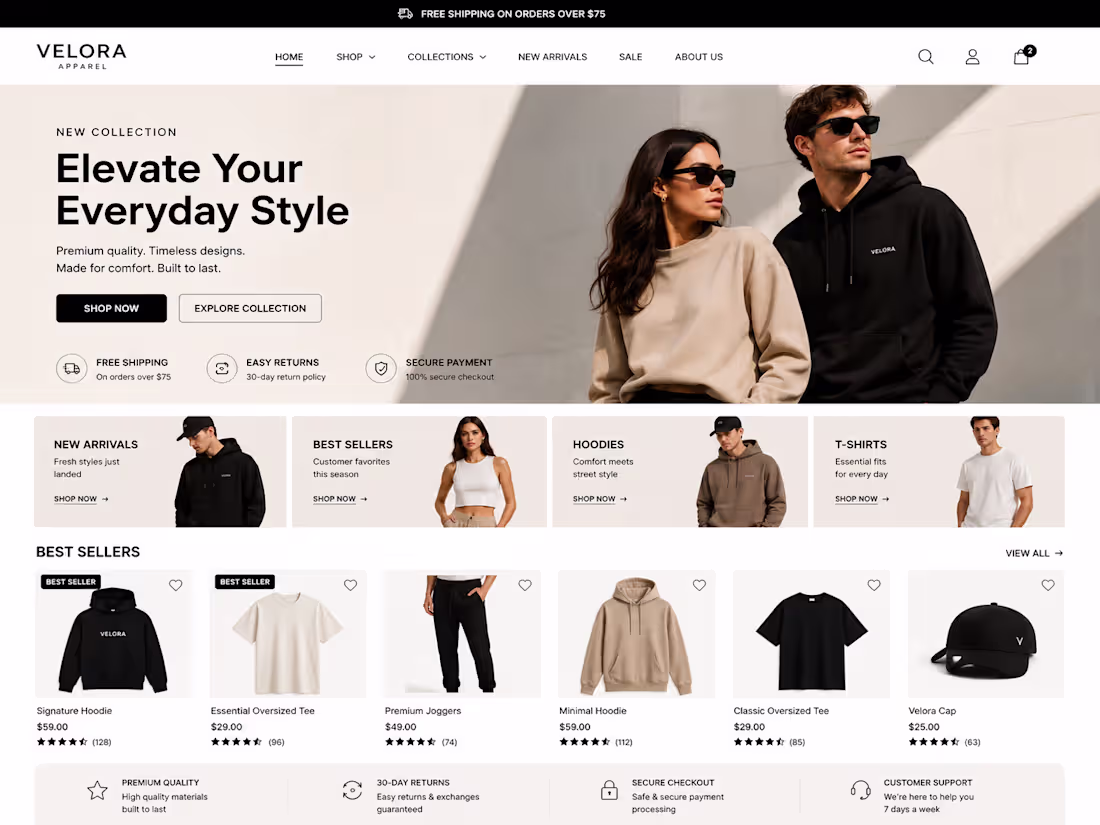Add Classic Oversized Tee to wishlist heart
This screenshot has height=825, width=1100.
tap(873, 585)
